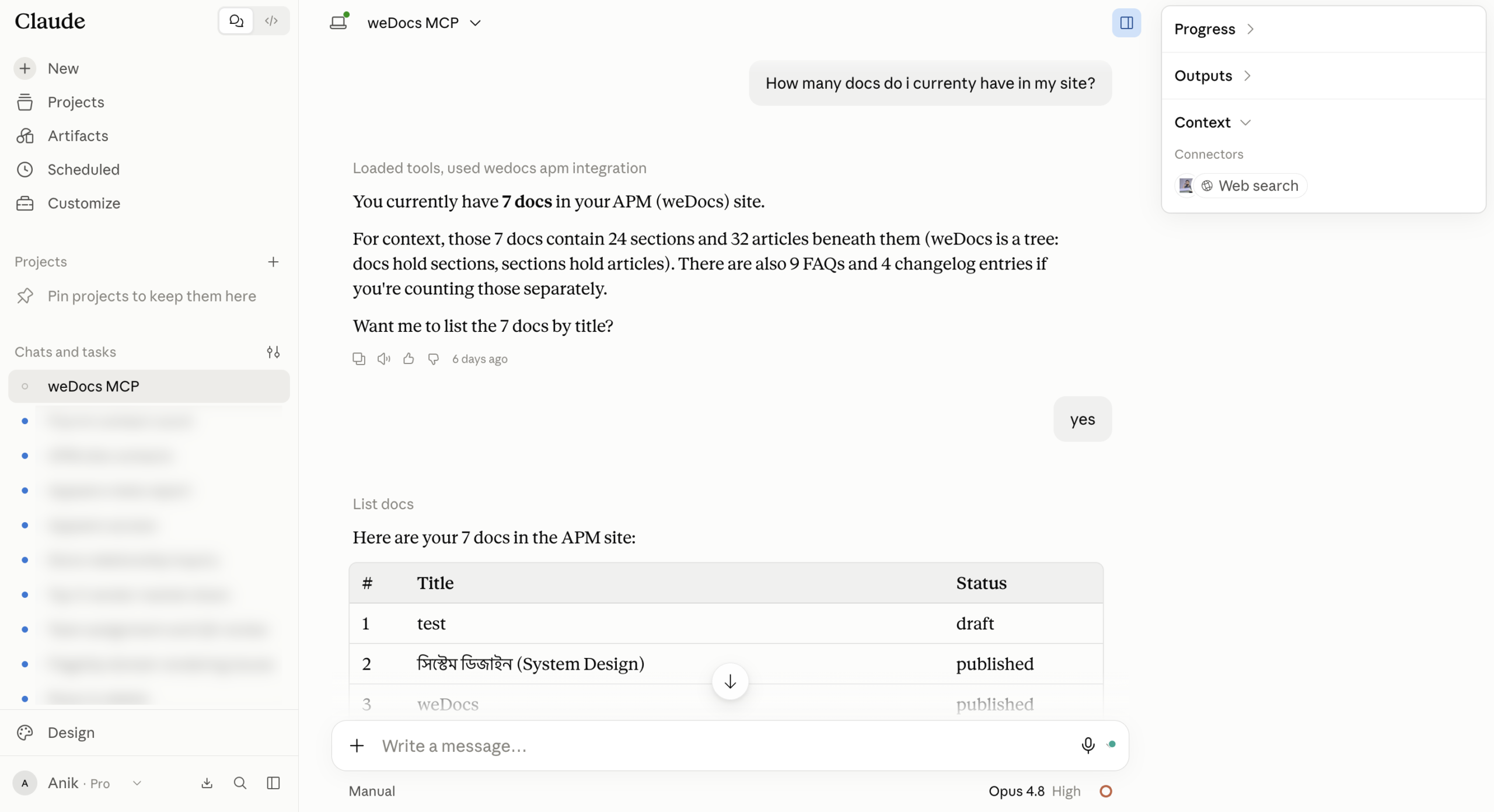Select the weDocs MCP chat
The image size is (1494, 812).
point(149,386)
